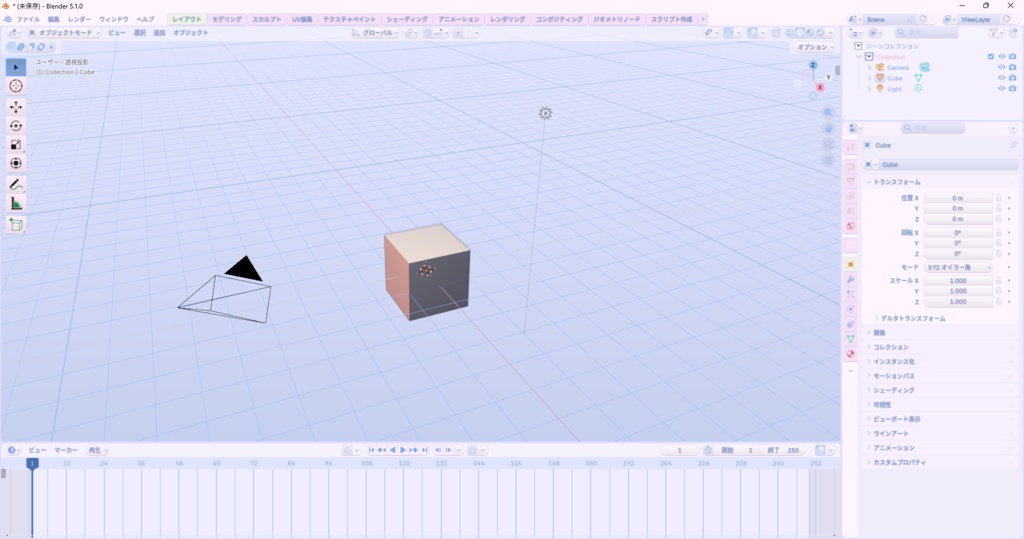1024x539 pixels.
Task: Select the Add Cube tool
Action: 16,225
